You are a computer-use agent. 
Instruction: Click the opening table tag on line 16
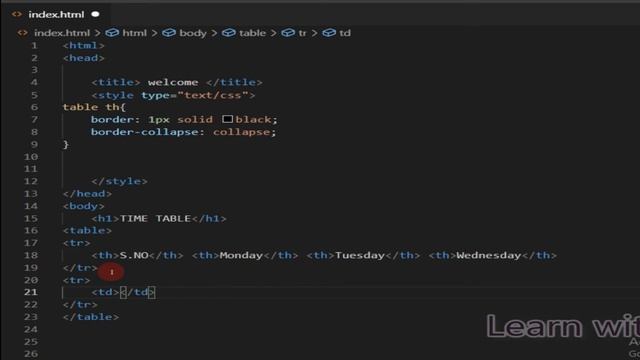pos(87,231)
